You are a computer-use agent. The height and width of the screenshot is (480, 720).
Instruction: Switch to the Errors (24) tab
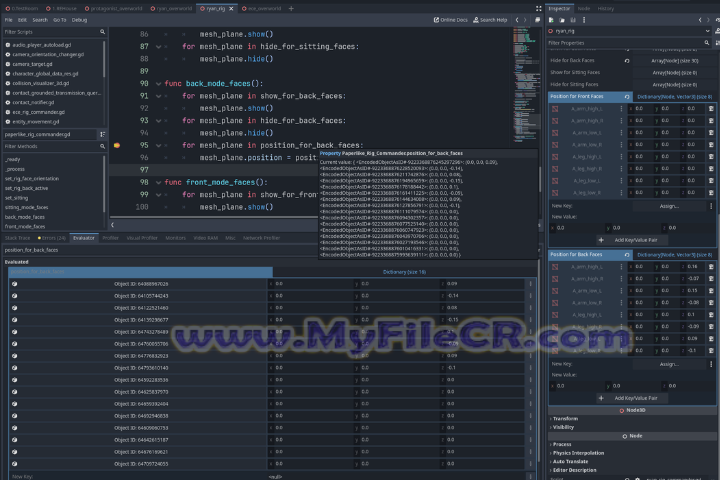[x=51, y=238]
